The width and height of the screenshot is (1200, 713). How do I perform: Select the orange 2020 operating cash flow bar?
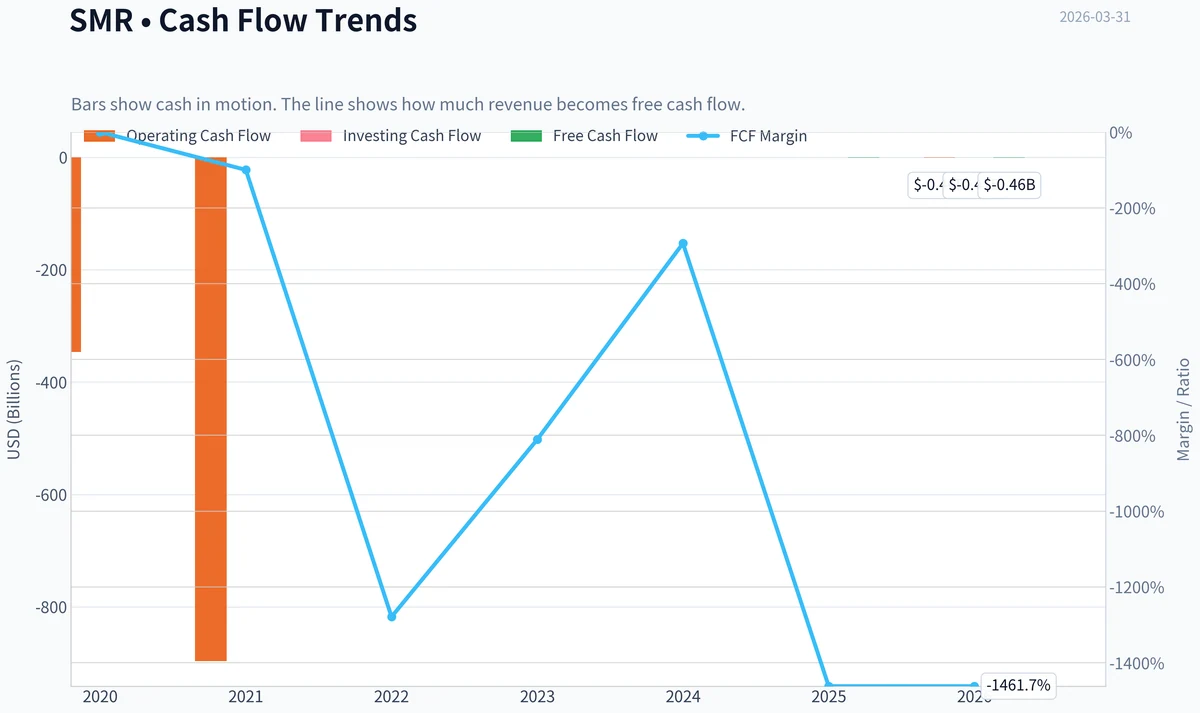click(76, 255)
